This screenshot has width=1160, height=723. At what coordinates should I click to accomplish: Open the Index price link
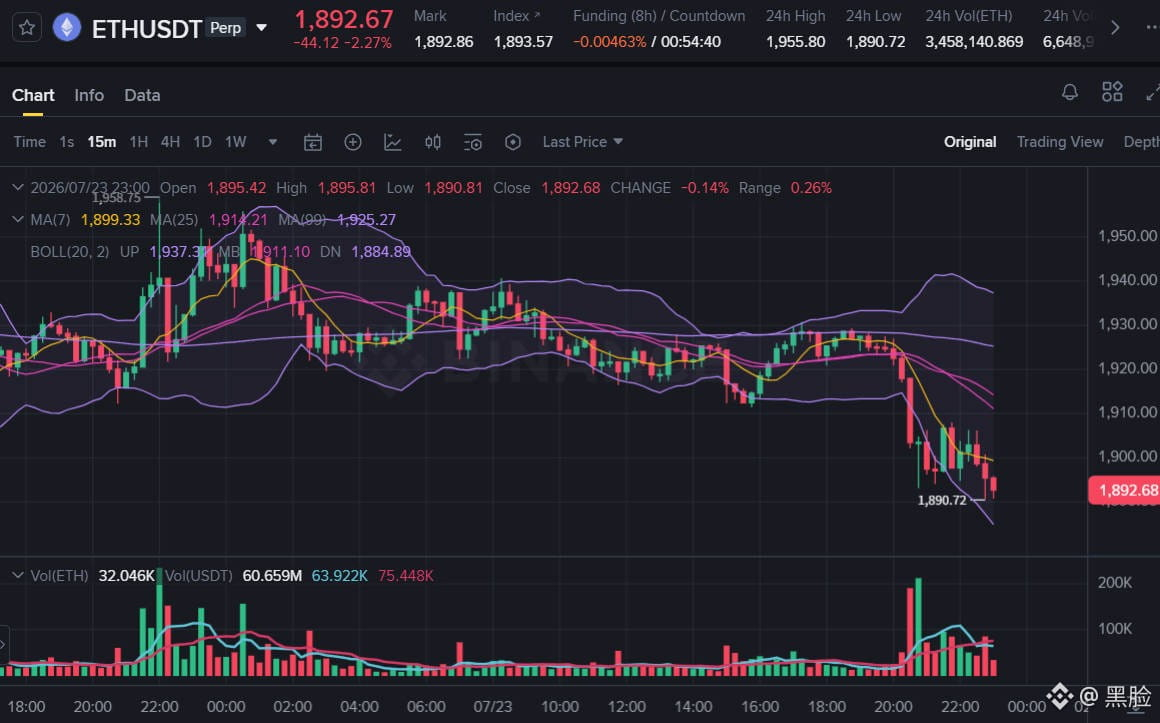(516, 16)
